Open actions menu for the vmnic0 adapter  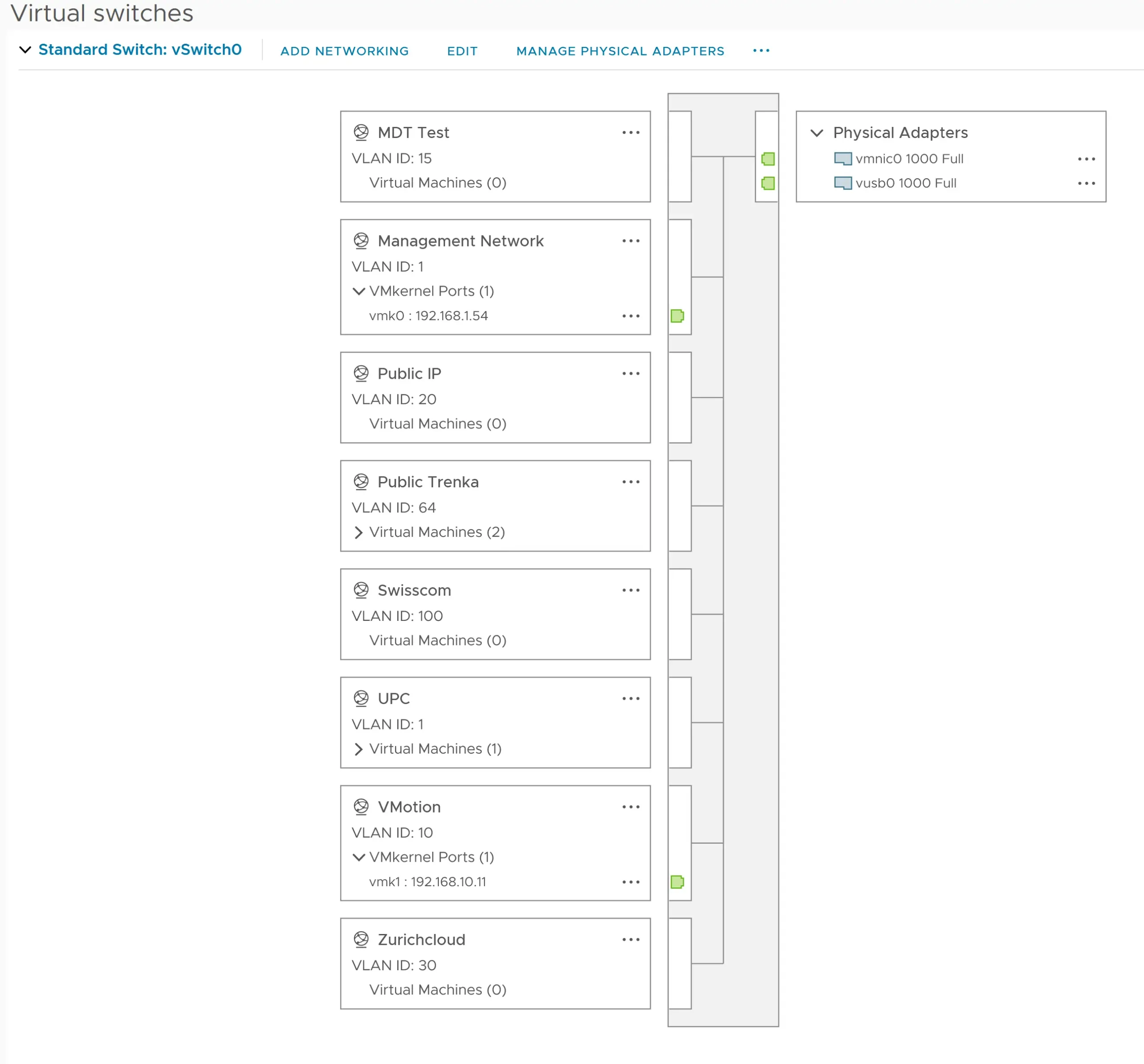(x=1086, y=159)
